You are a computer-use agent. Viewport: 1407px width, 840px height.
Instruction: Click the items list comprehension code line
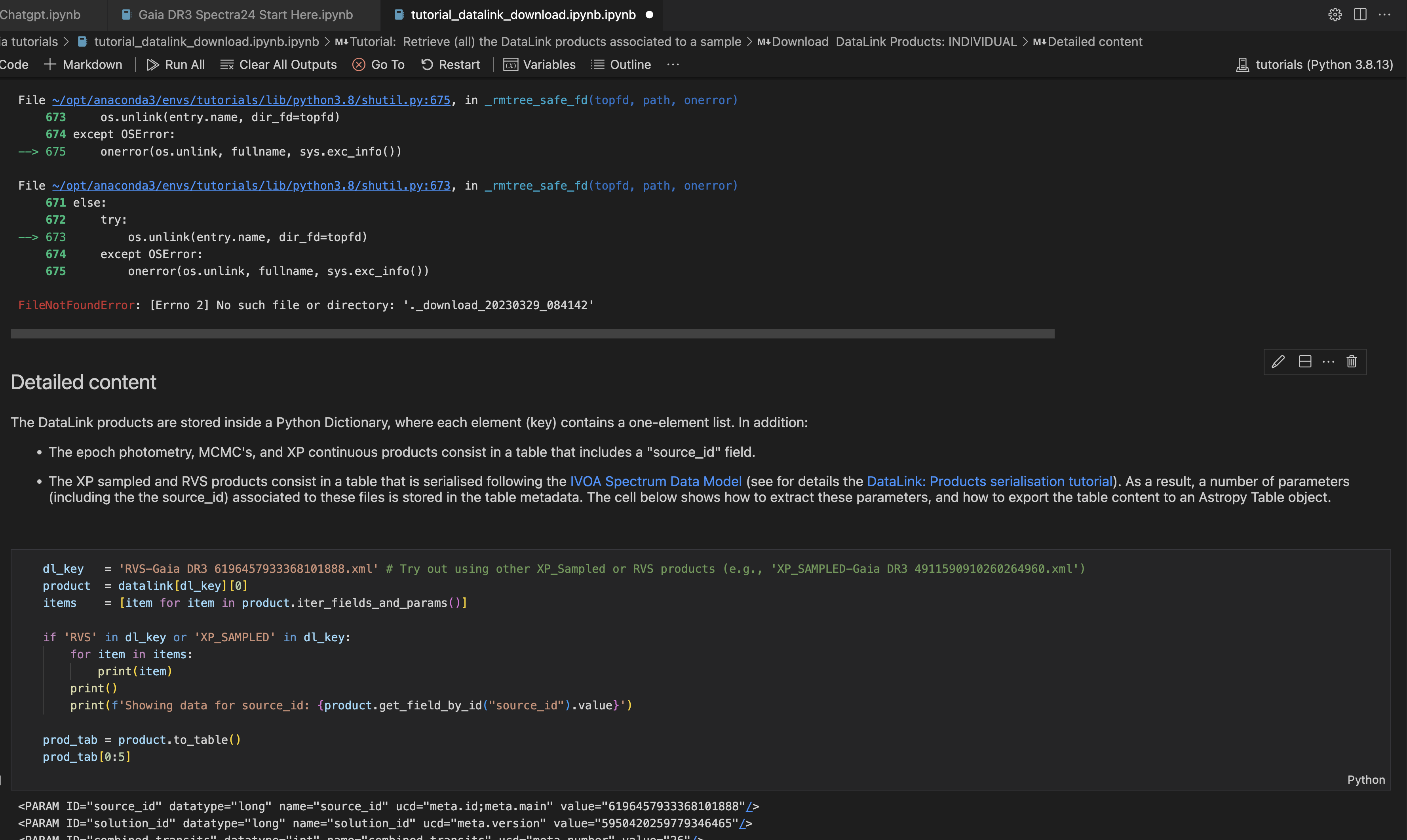point(255,603)
